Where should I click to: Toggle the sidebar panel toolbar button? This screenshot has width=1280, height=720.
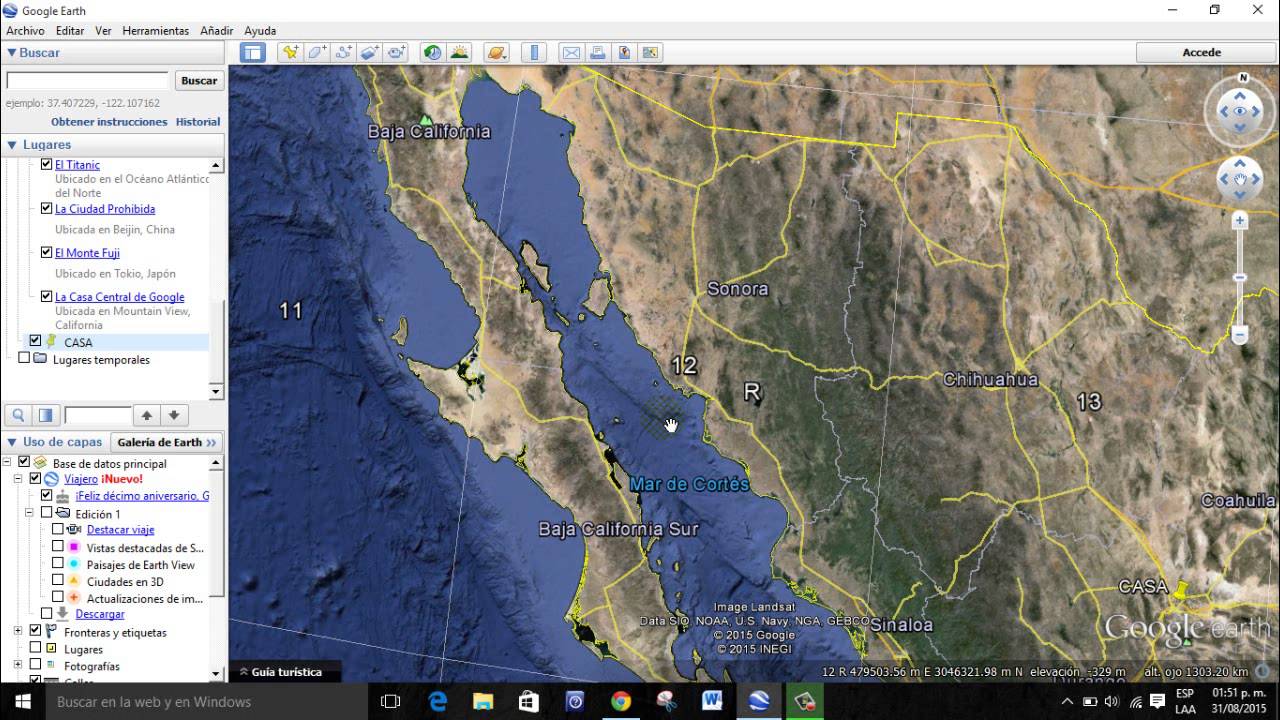pyautogui.click(x=253, y=52)
